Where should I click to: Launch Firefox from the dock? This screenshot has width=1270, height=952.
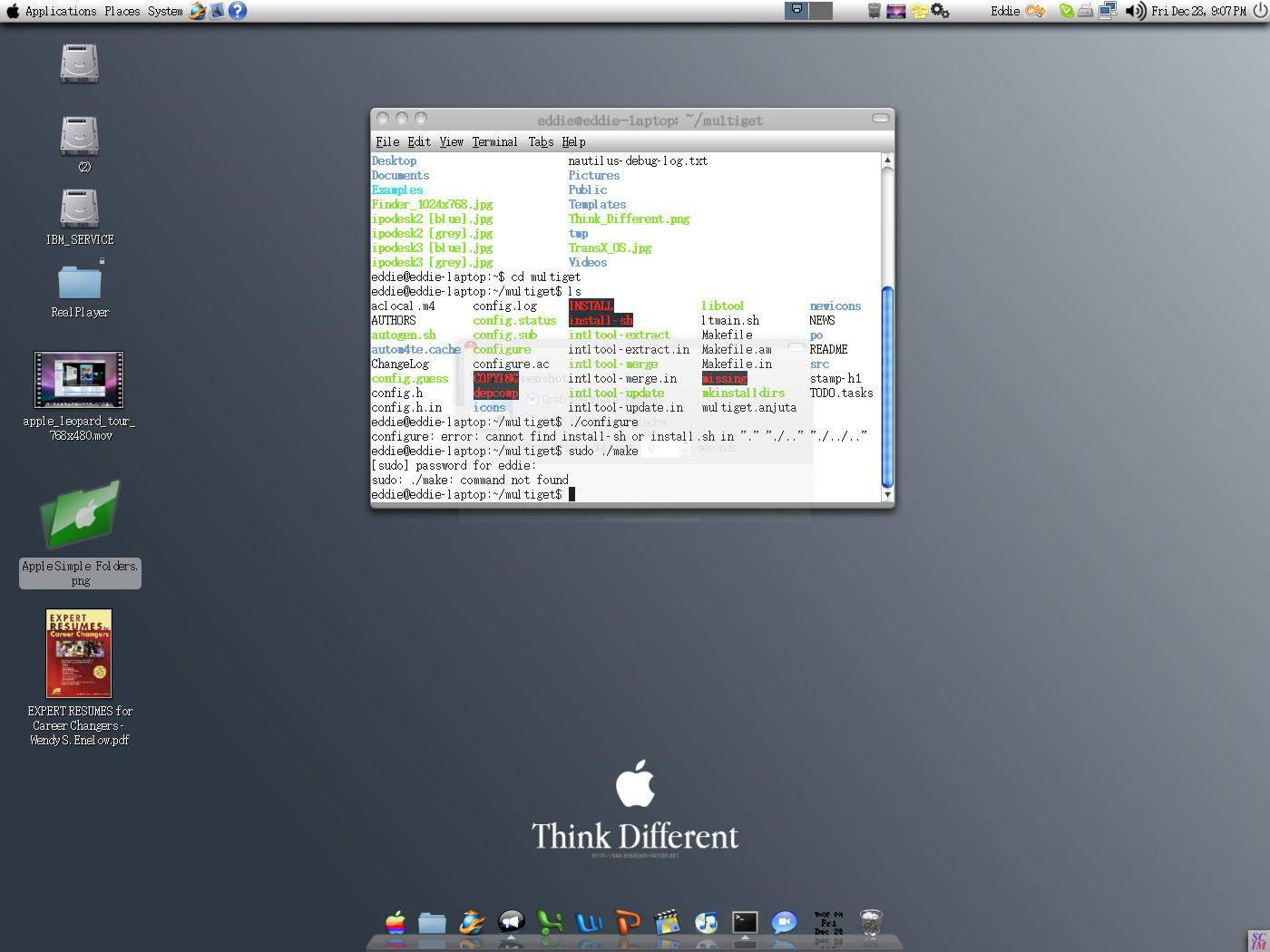pyautogui.click(x=472, y=923)
